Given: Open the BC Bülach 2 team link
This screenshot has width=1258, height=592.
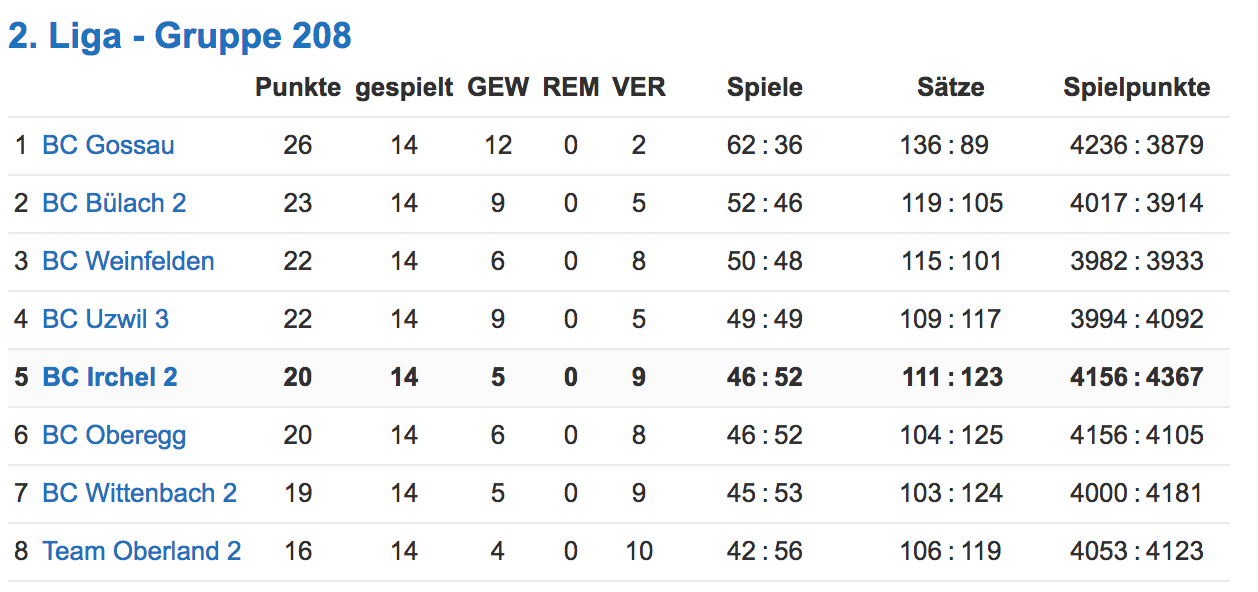Looking at the screenshot, I should click(x=114, y=203).
